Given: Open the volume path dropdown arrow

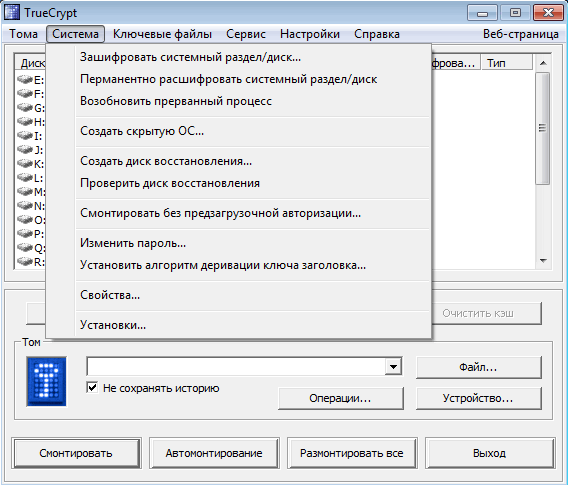Looking at the screenshot, I should (393, 367).
